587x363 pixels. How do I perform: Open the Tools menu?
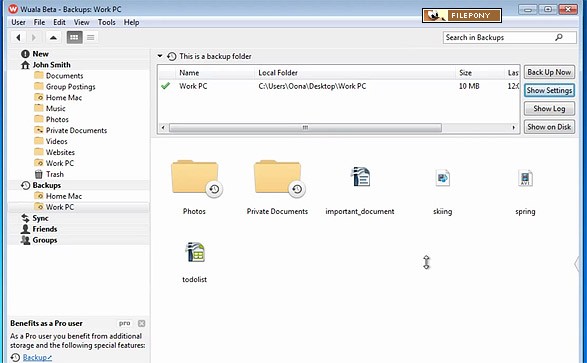pos(107,22)
